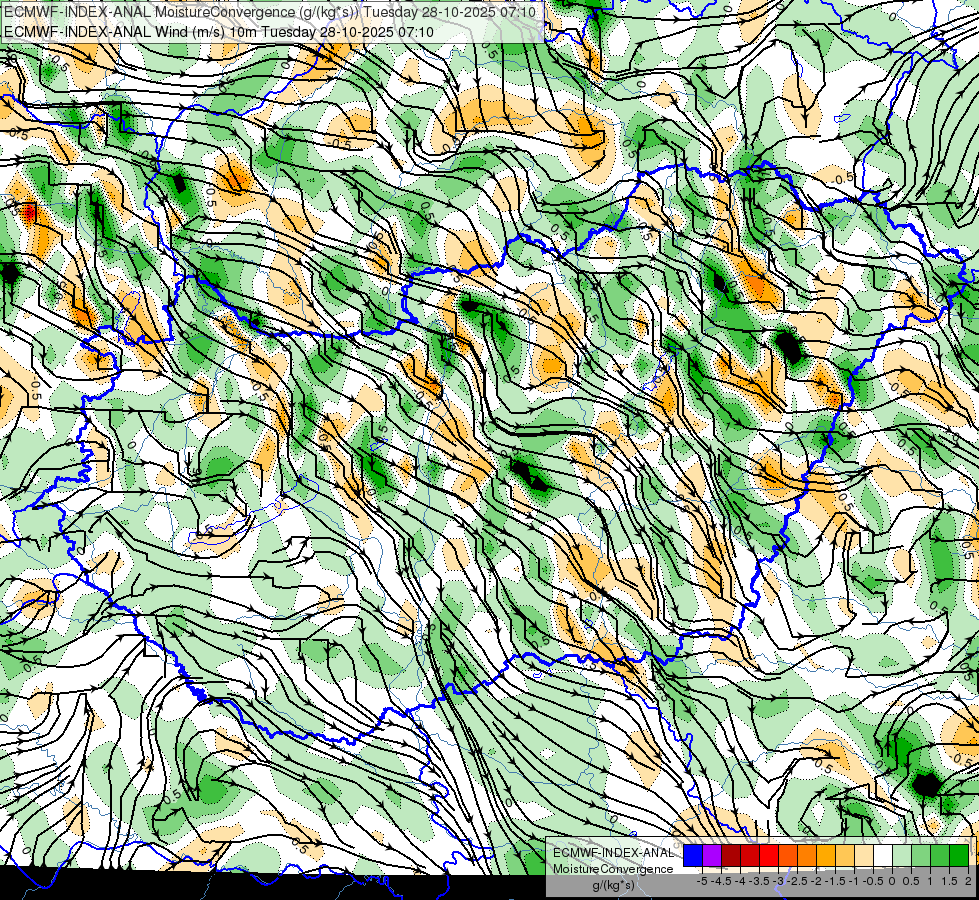Click the legend tick label -2.5
The height and width of the screenshot is (900, 979).
(797, 881)
